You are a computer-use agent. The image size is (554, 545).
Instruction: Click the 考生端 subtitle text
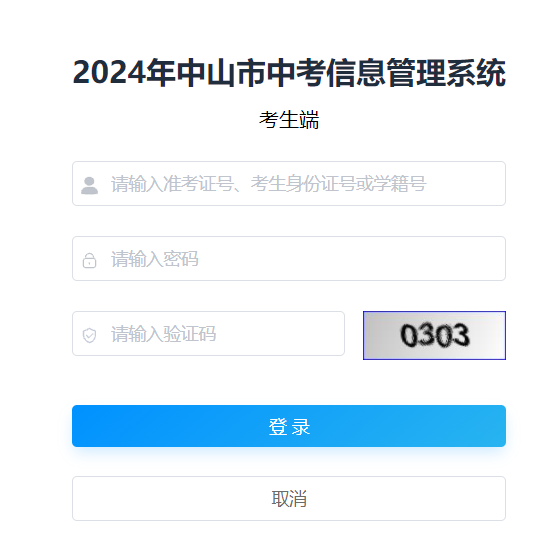pos(289,120)
